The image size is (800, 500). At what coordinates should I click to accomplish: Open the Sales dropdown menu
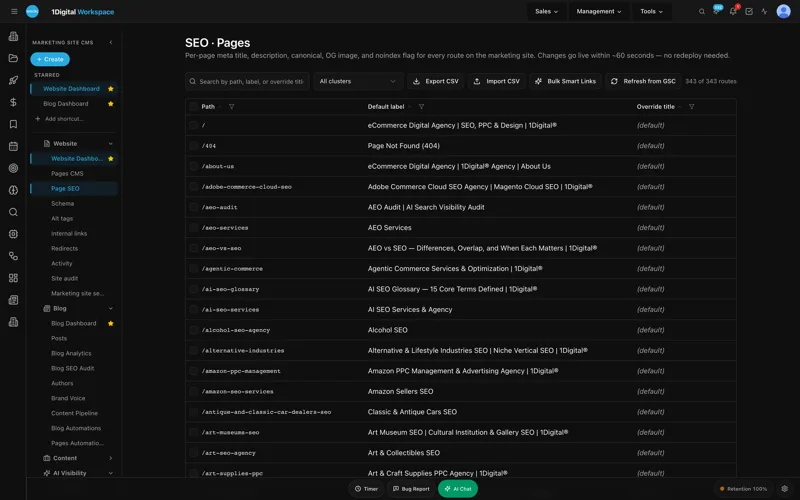pyautogui.click(x=546, y=11)
